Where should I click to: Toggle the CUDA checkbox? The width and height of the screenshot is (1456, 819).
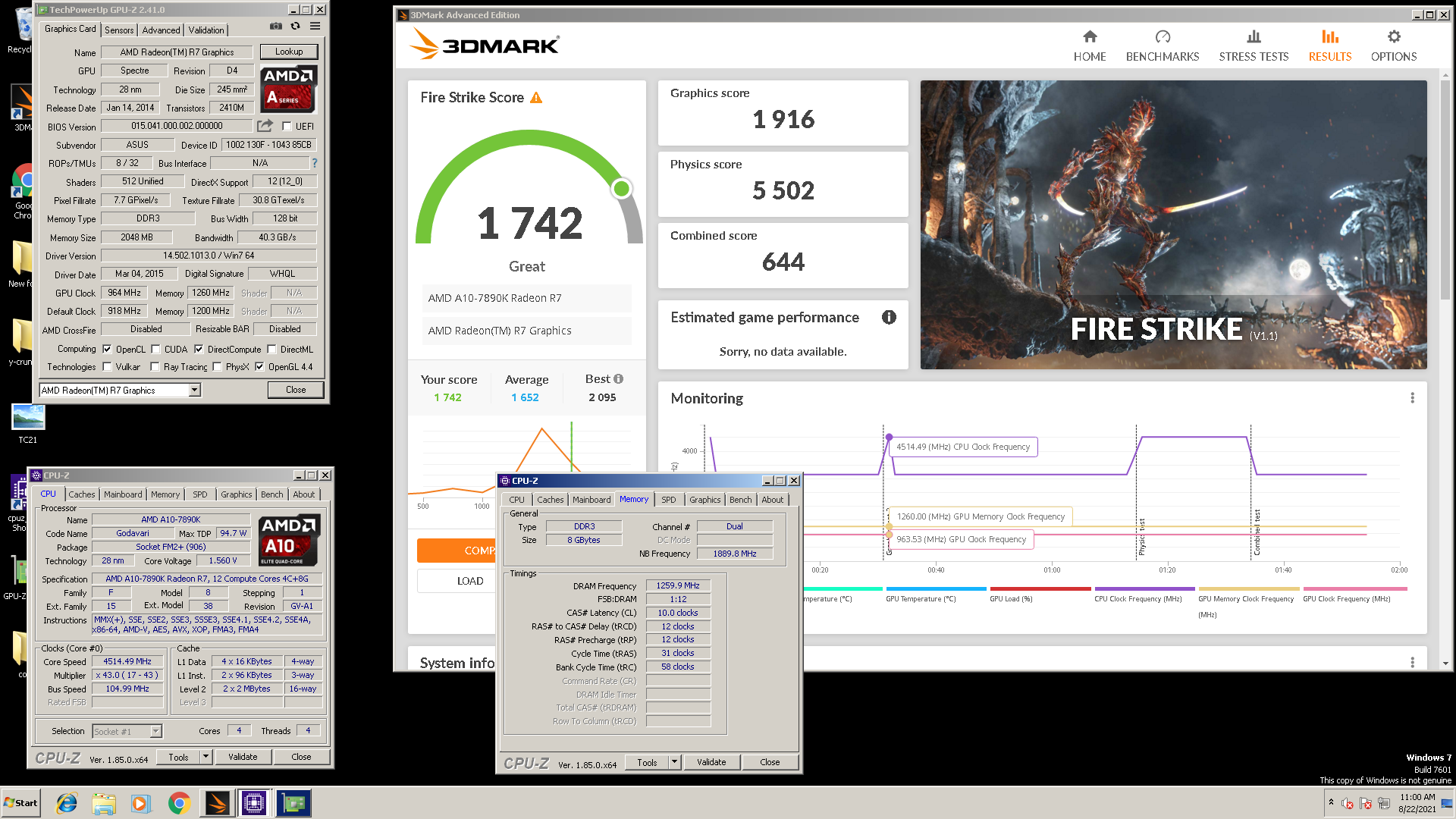(x=155, y=350)
